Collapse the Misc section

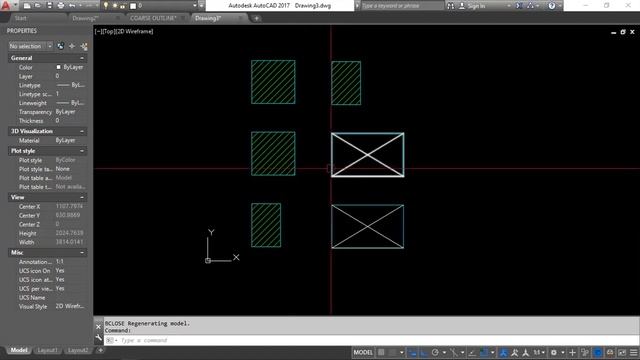[82, 252]
